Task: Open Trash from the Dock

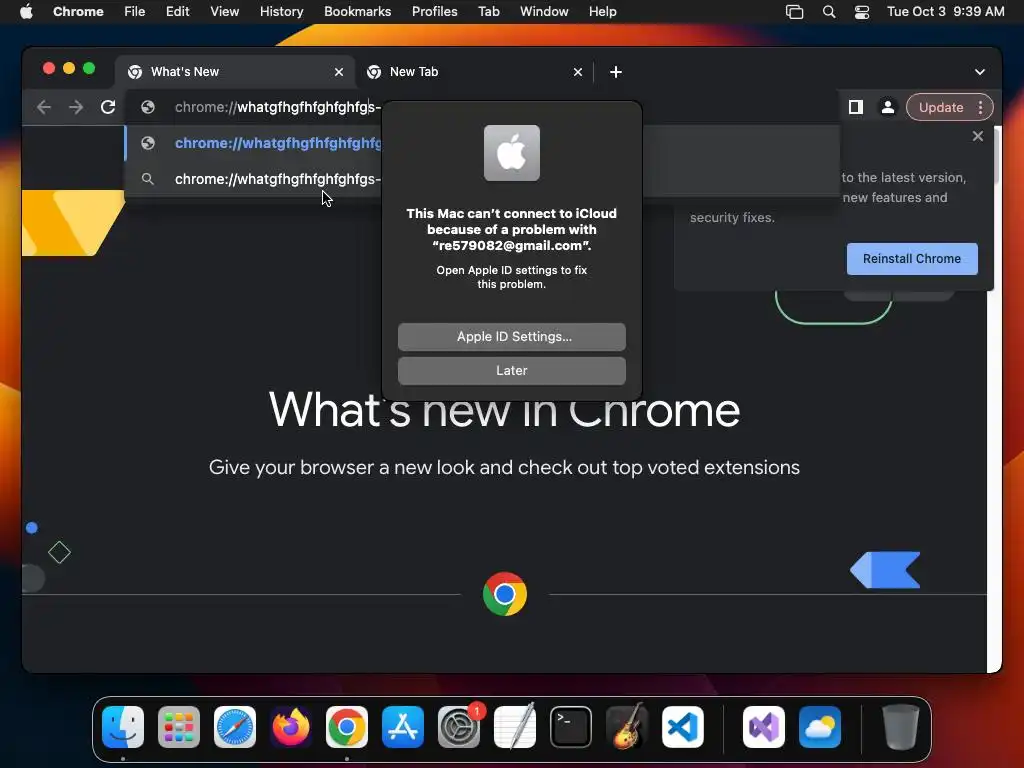Action: pos(901,727)
